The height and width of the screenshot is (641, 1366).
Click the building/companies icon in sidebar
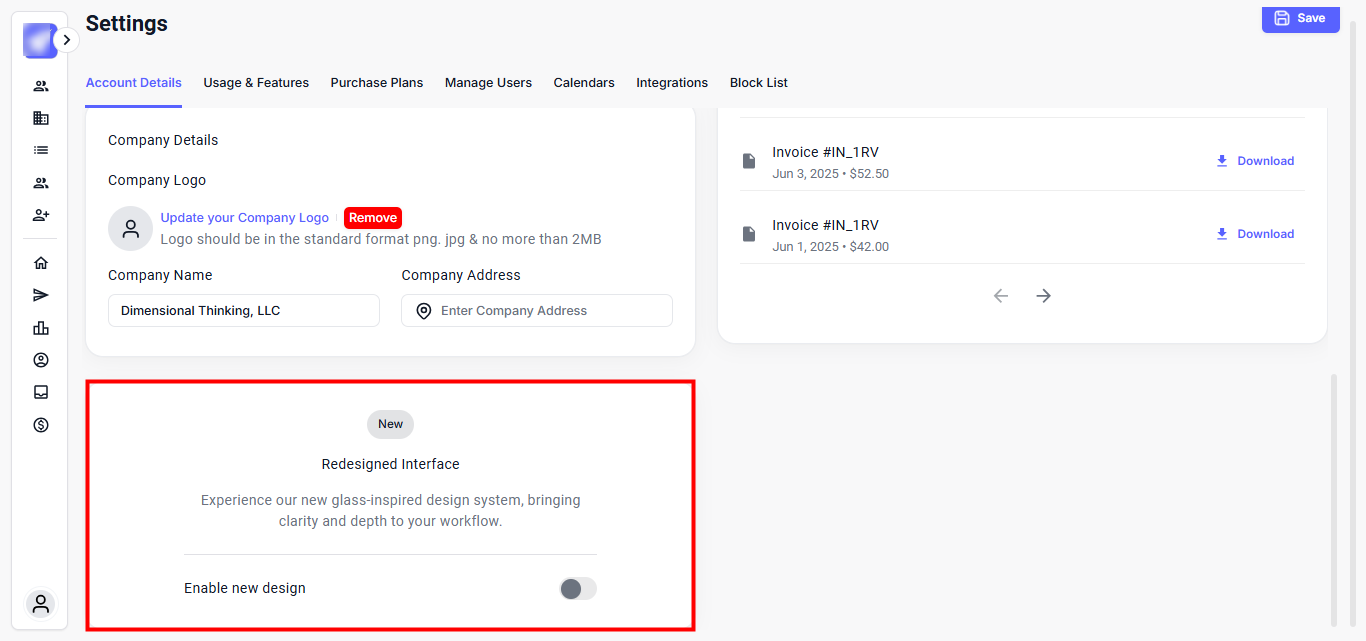41,118
